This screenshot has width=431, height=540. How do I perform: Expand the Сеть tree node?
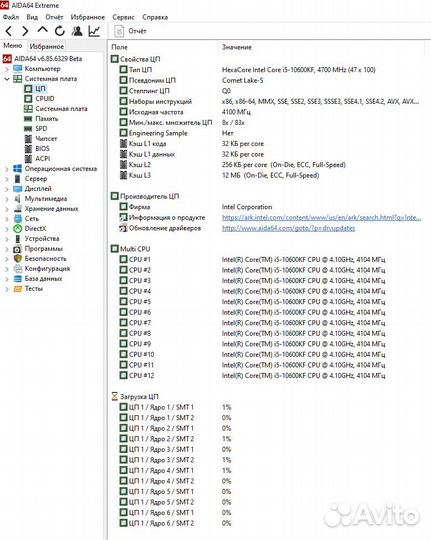tap(7, 219)
